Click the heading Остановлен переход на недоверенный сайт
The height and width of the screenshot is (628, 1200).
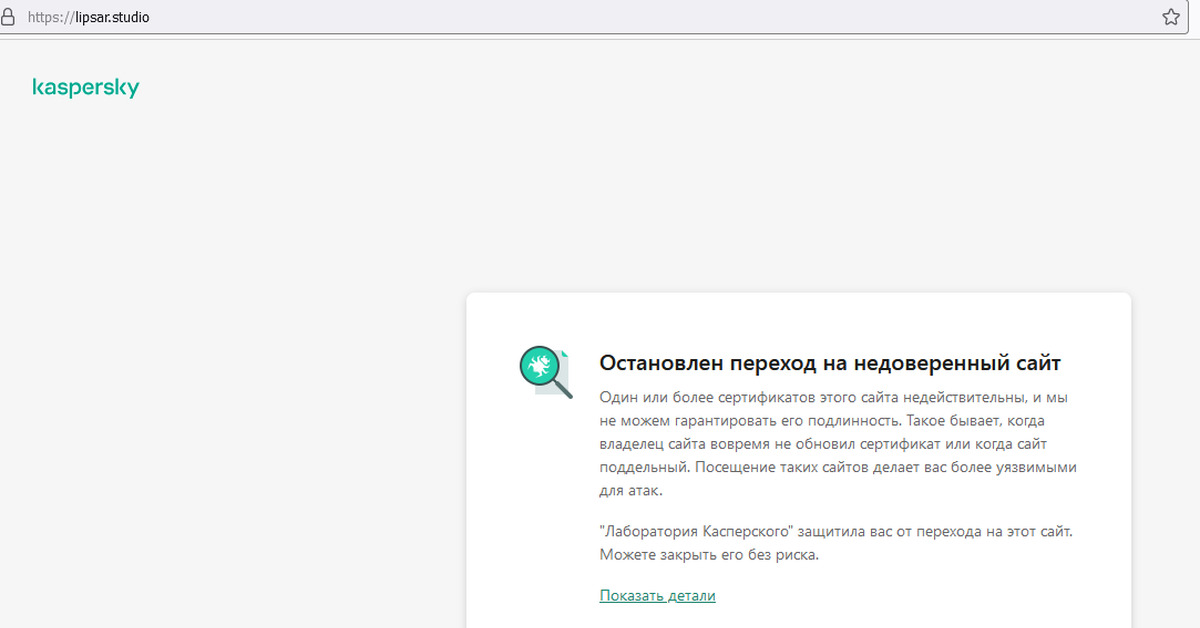(829, 362)
